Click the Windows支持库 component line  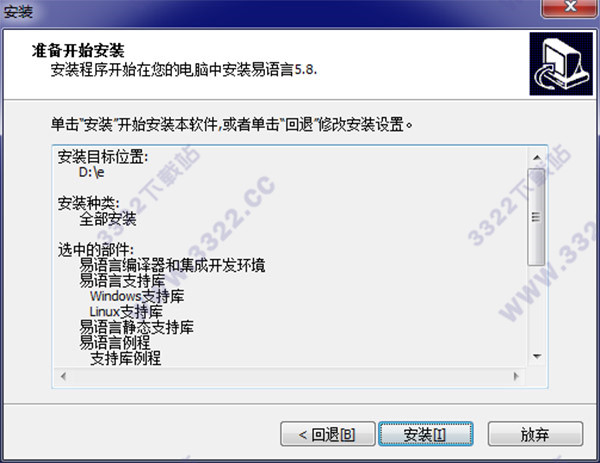click(x=137, y=296)
